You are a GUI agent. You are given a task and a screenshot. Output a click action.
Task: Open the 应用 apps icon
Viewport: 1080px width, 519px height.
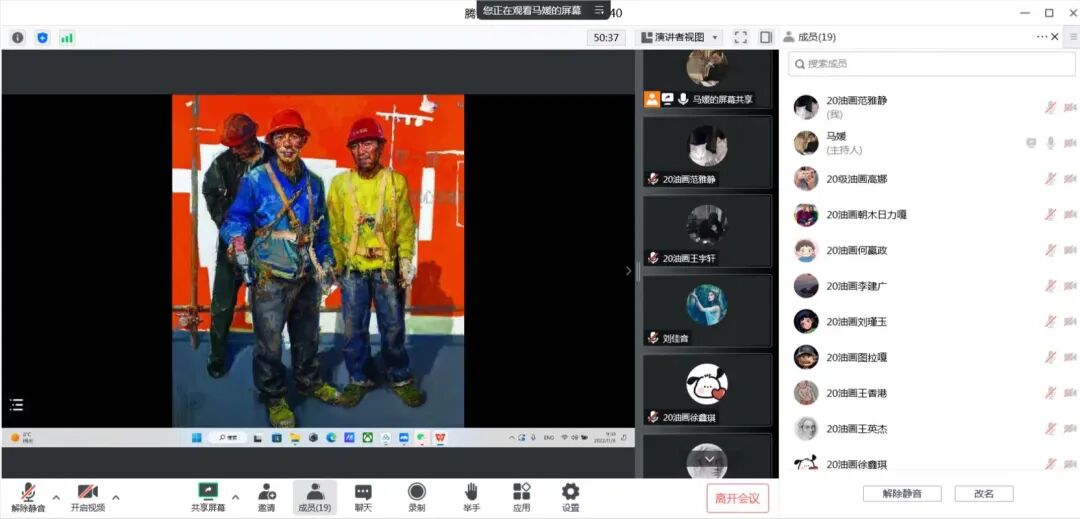point(521,491)
